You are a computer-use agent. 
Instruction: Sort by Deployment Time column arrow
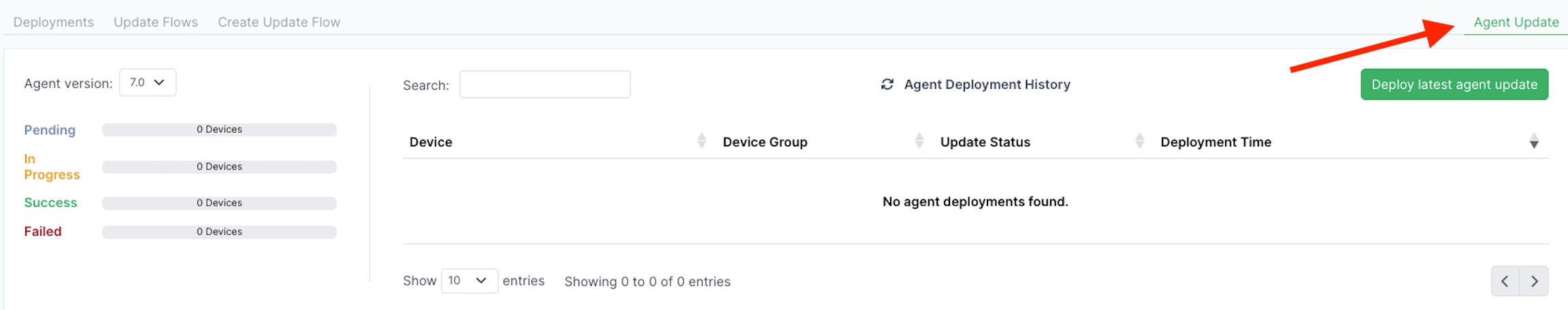click(x=1533, y=142)
